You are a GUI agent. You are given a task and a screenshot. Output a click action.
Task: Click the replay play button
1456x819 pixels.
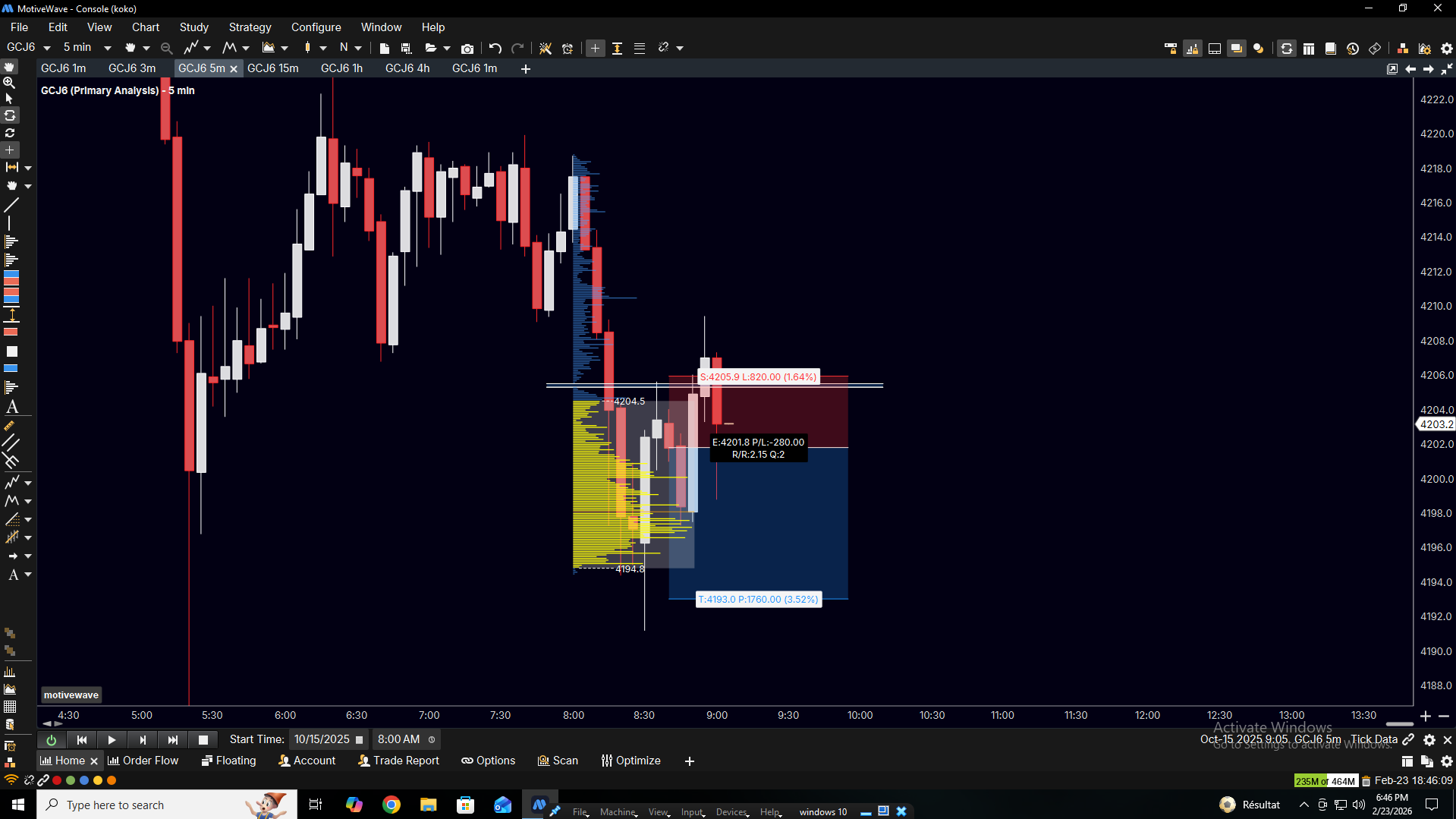112,739
